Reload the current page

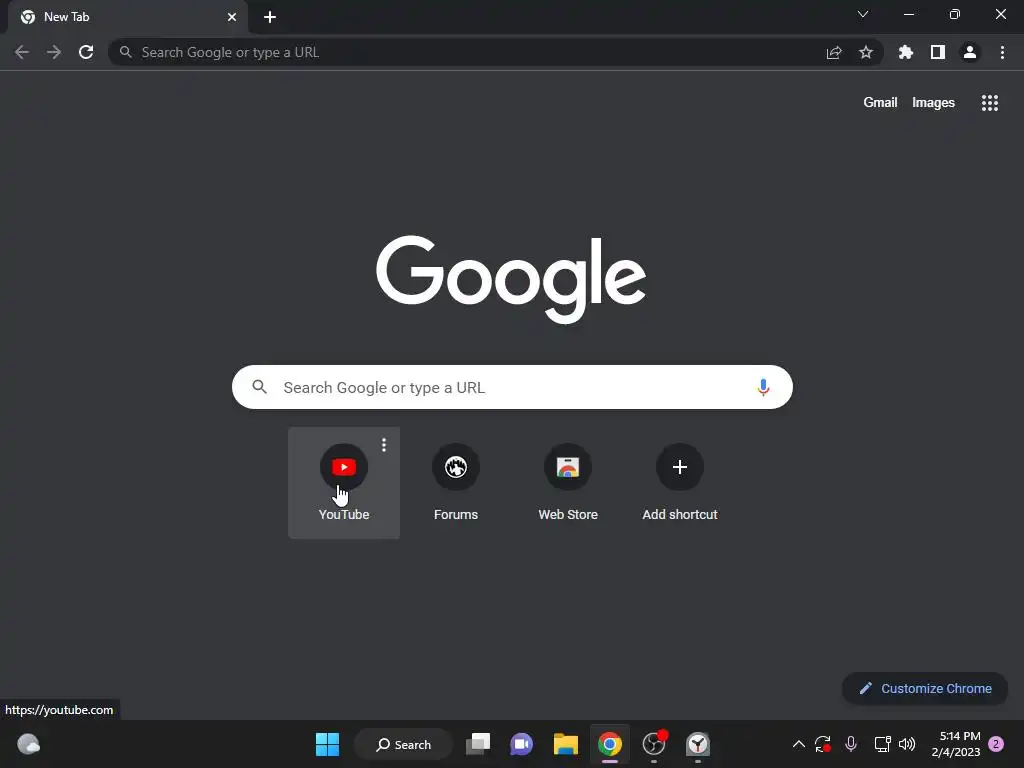coord(86,52)
